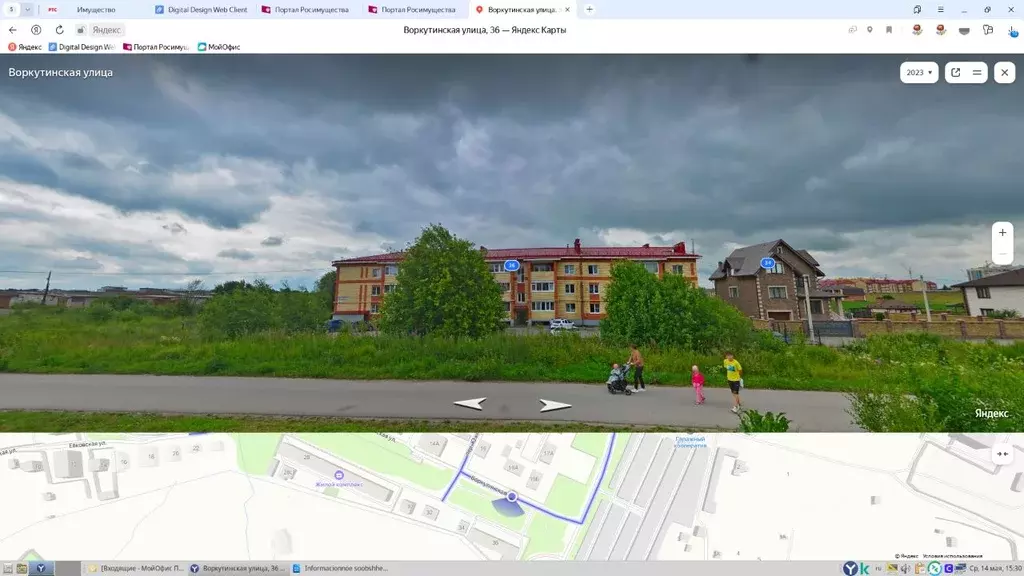Click the panorama position marker on the map

point(512,496)
